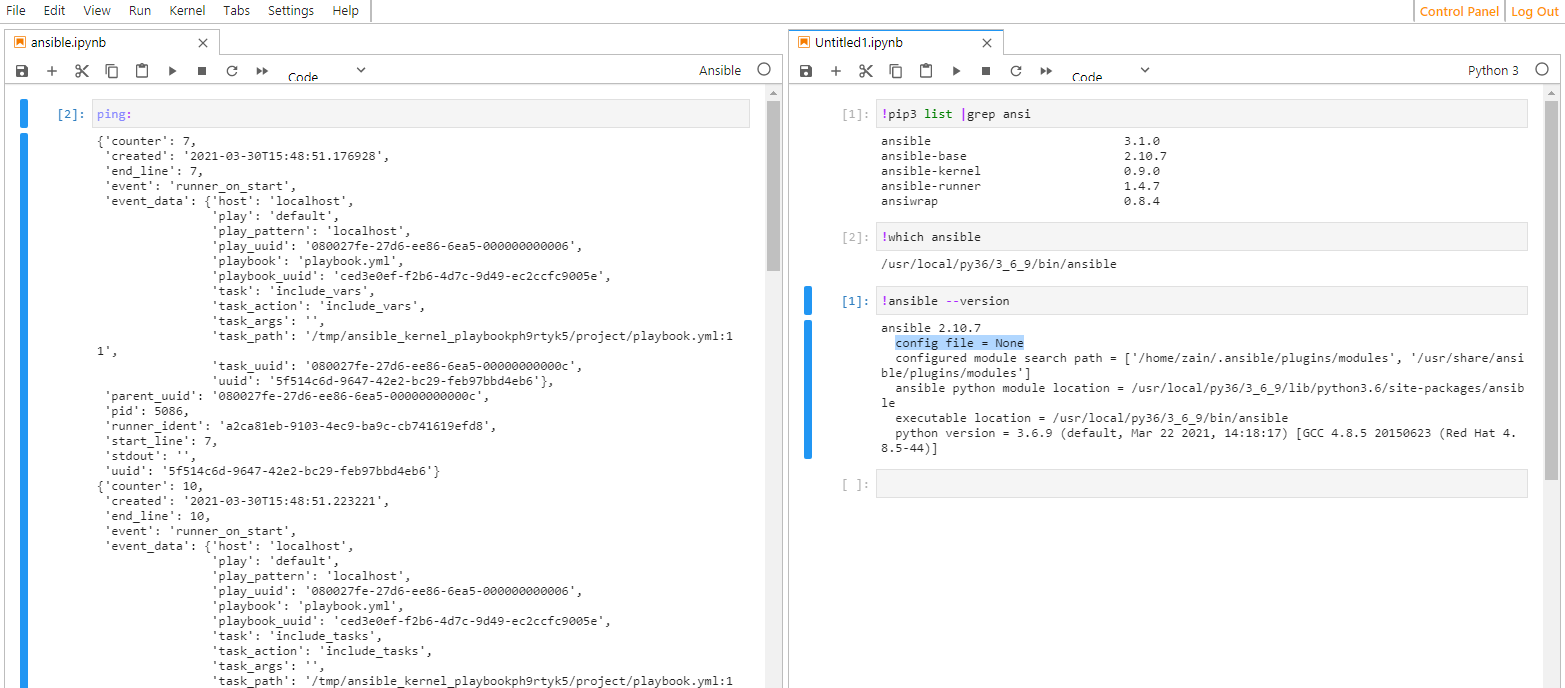Screen dimensions: 1565x688
Task: Copy the selected cell in Untitled1.ipynb
Action: 895,70
